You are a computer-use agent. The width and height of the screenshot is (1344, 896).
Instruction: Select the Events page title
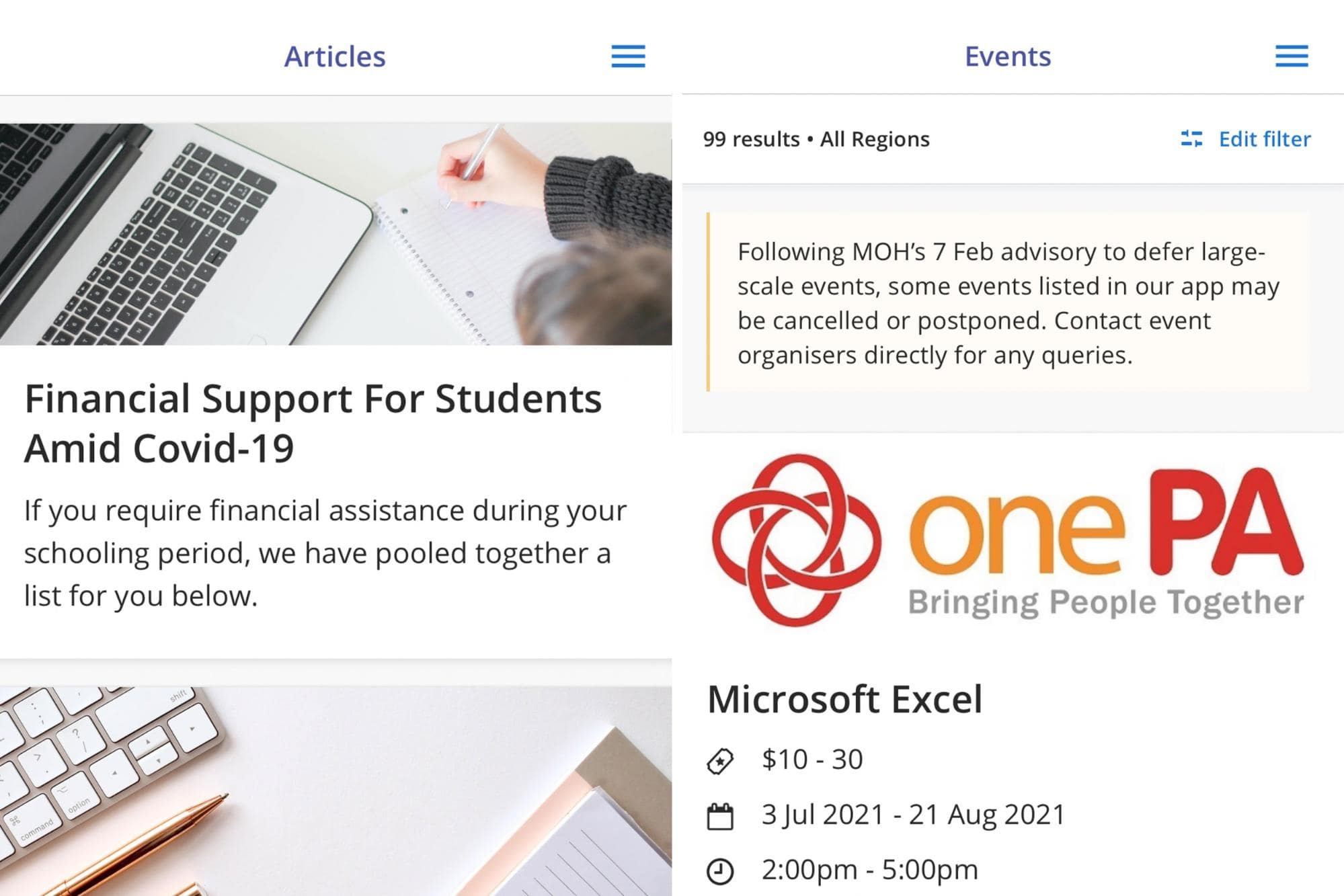point(1007,56)
